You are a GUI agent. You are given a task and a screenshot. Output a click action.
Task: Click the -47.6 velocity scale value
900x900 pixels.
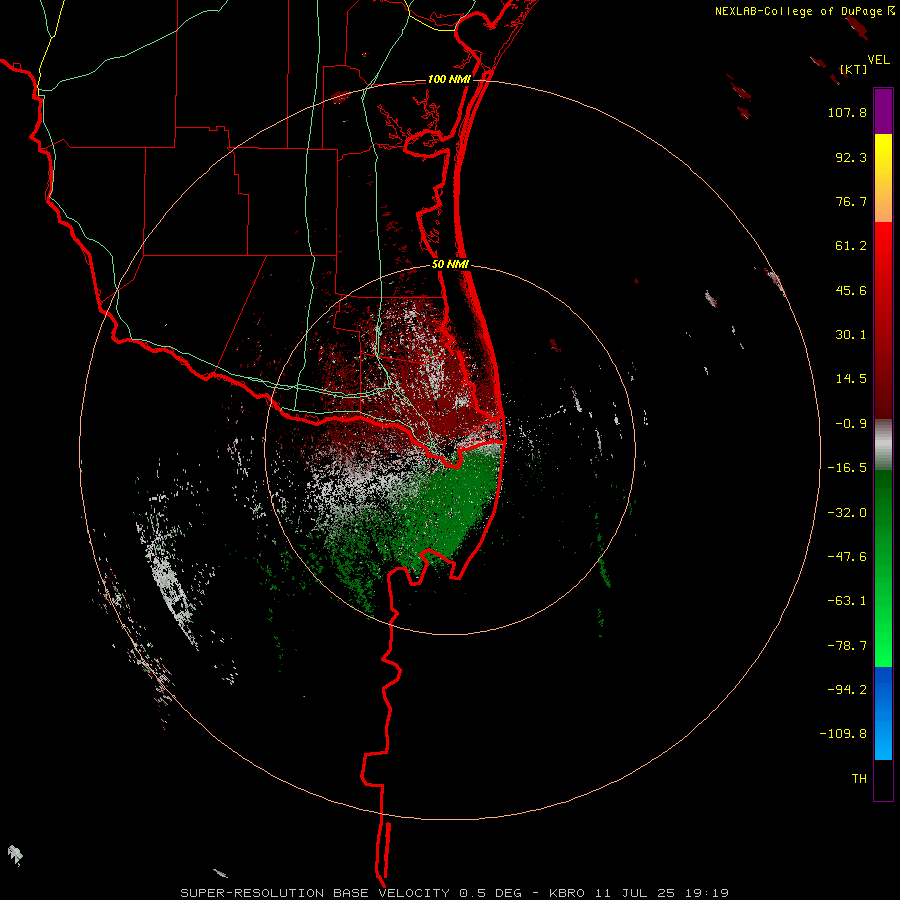[847, 557]
